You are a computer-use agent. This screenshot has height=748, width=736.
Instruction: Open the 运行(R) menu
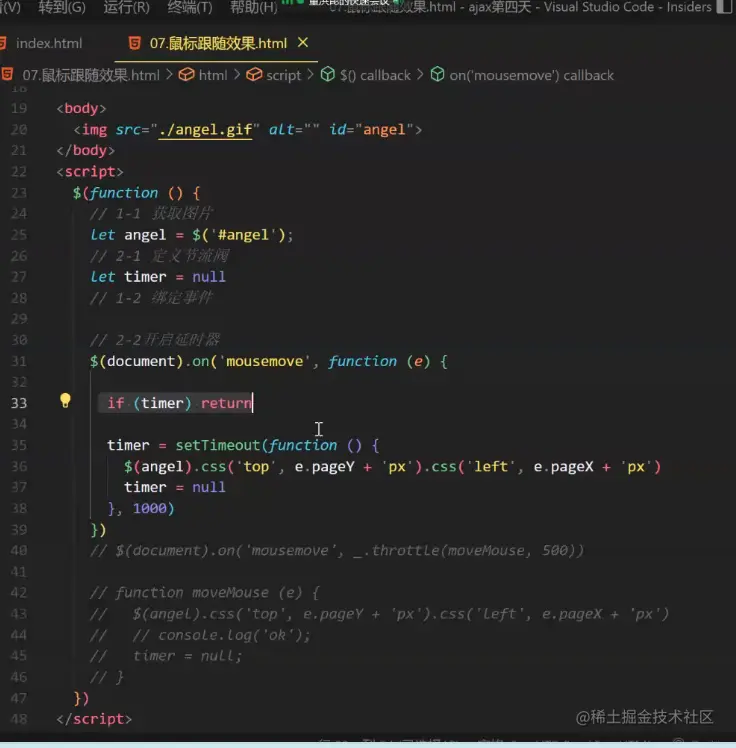pos(126,7)
